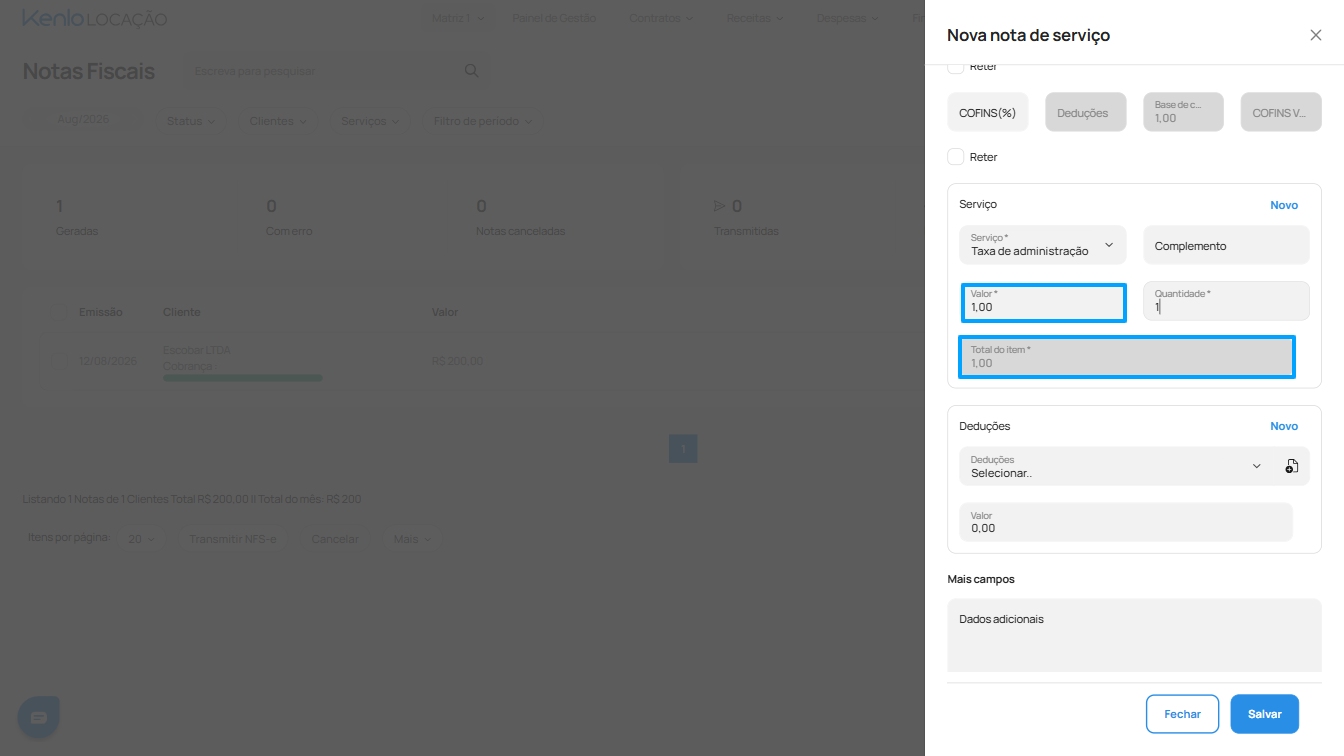Open the Serviço dropdown Taxa de administração
The image size is (1344, 756).
(1043, 245)
